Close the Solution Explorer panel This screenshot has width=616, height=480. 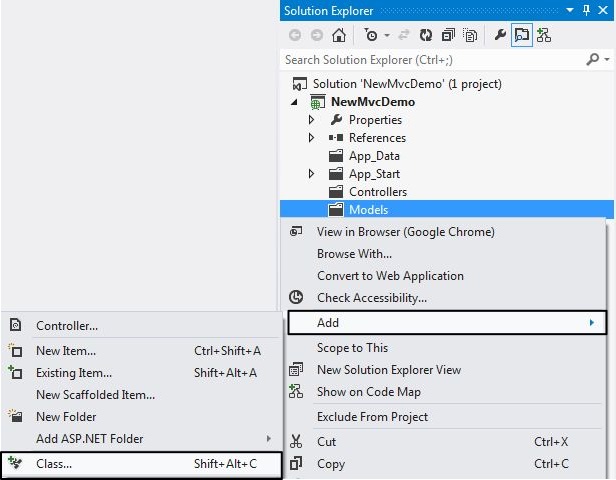tap(603, 10)
